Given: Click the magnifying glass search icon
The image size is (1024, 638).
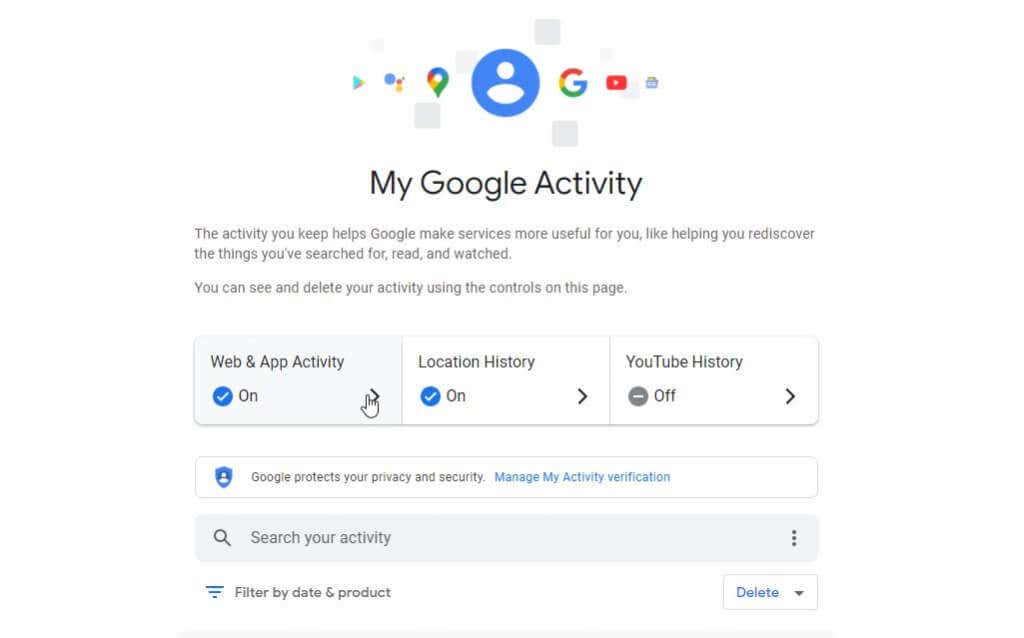Looking at the screenshot, I should tap(222, 537).
